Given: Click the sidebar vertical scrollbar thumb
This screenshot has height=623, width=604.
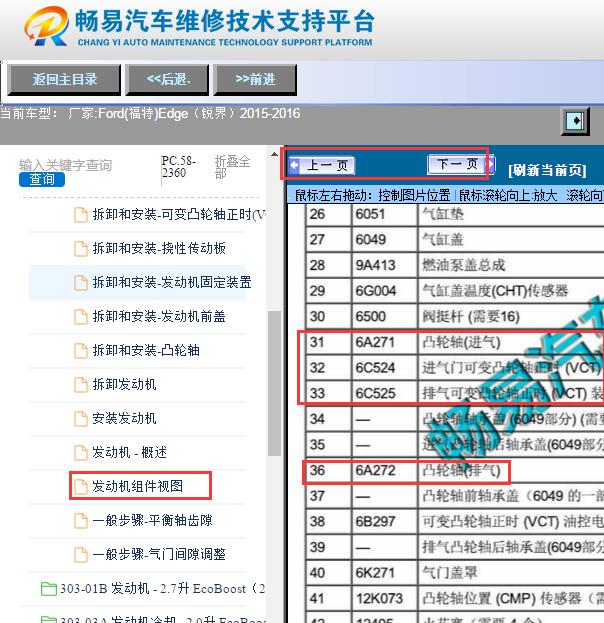Looking at the screenshot, I should [274, 383].
